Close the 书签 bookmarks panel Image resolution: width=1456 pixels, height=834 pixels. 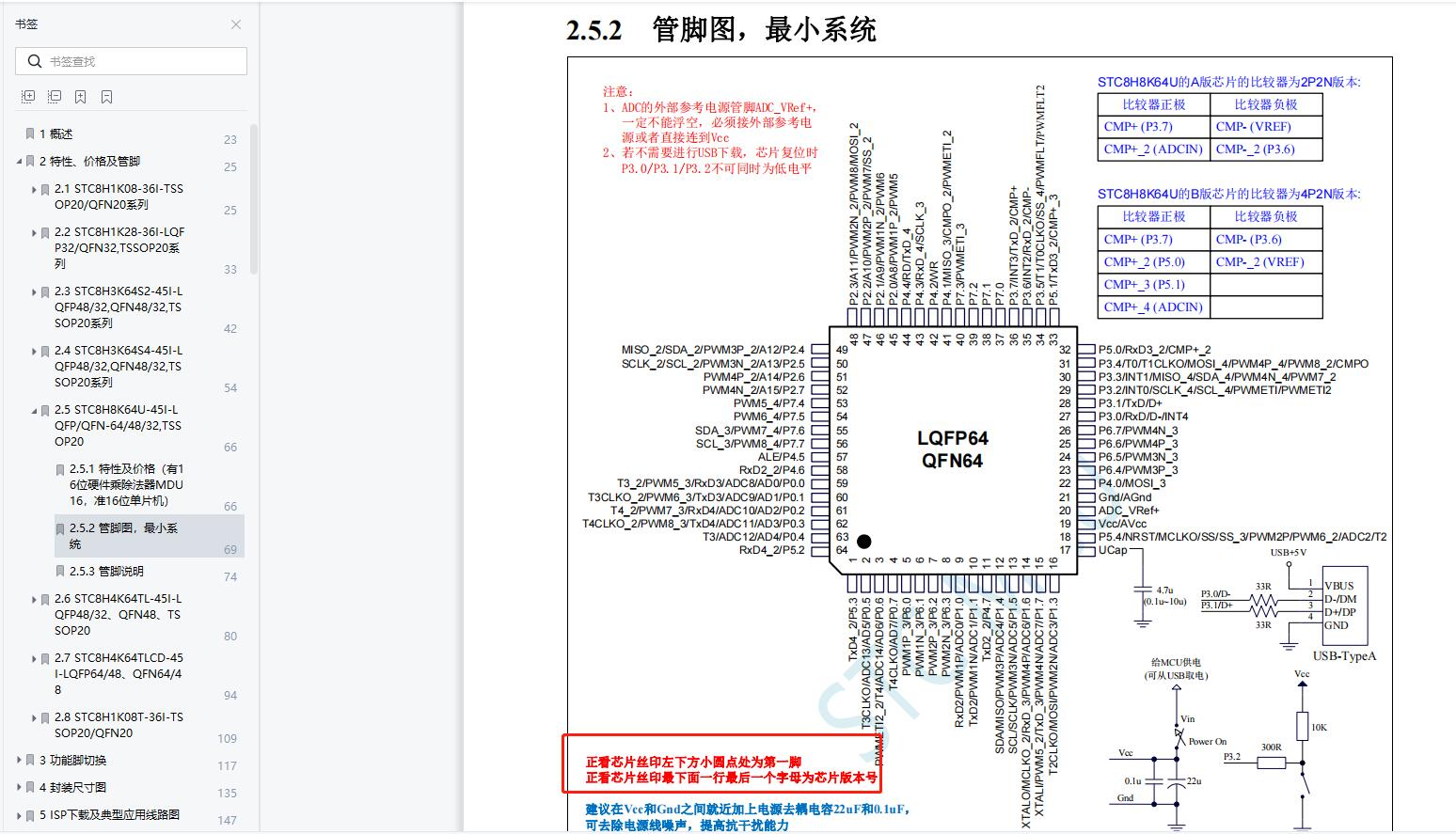236,24
